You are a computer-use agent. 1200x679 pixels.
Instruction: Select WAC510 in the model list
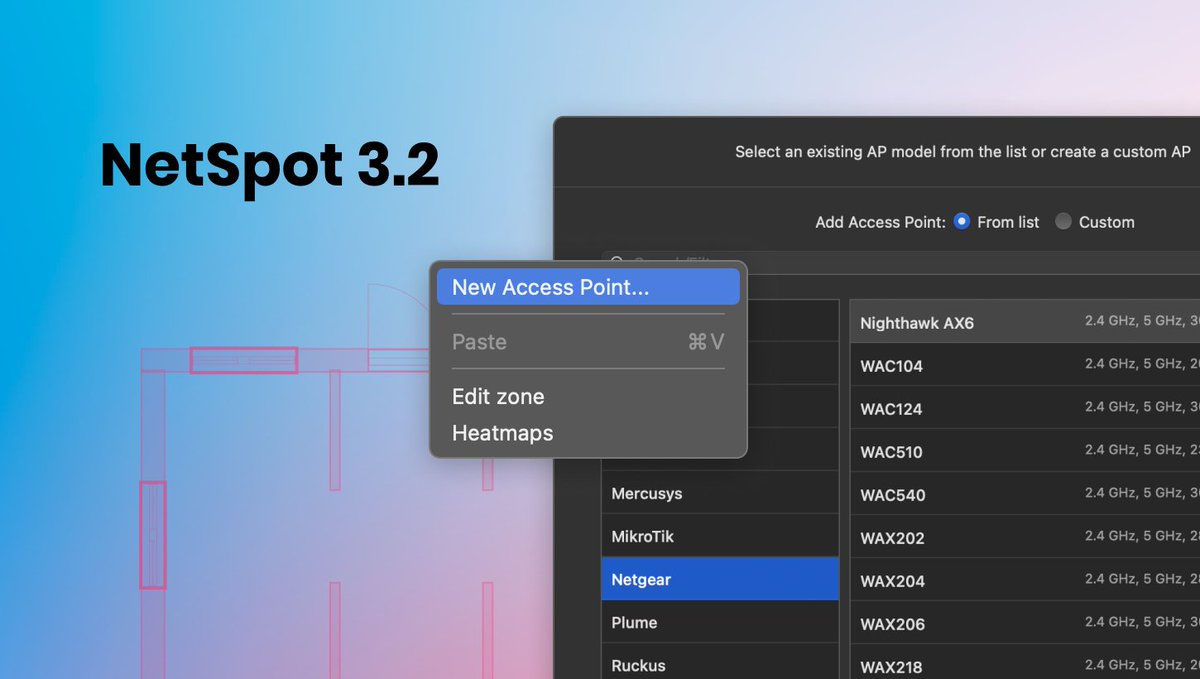pos(1025,451)
